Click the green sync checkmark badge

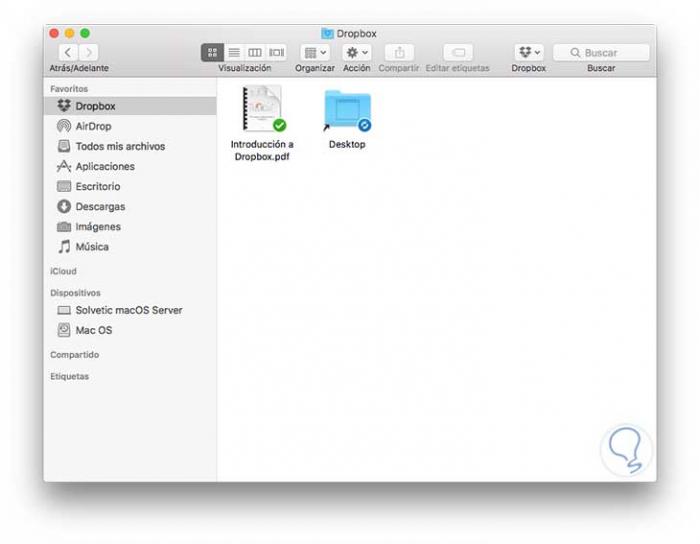coord(279,125)
